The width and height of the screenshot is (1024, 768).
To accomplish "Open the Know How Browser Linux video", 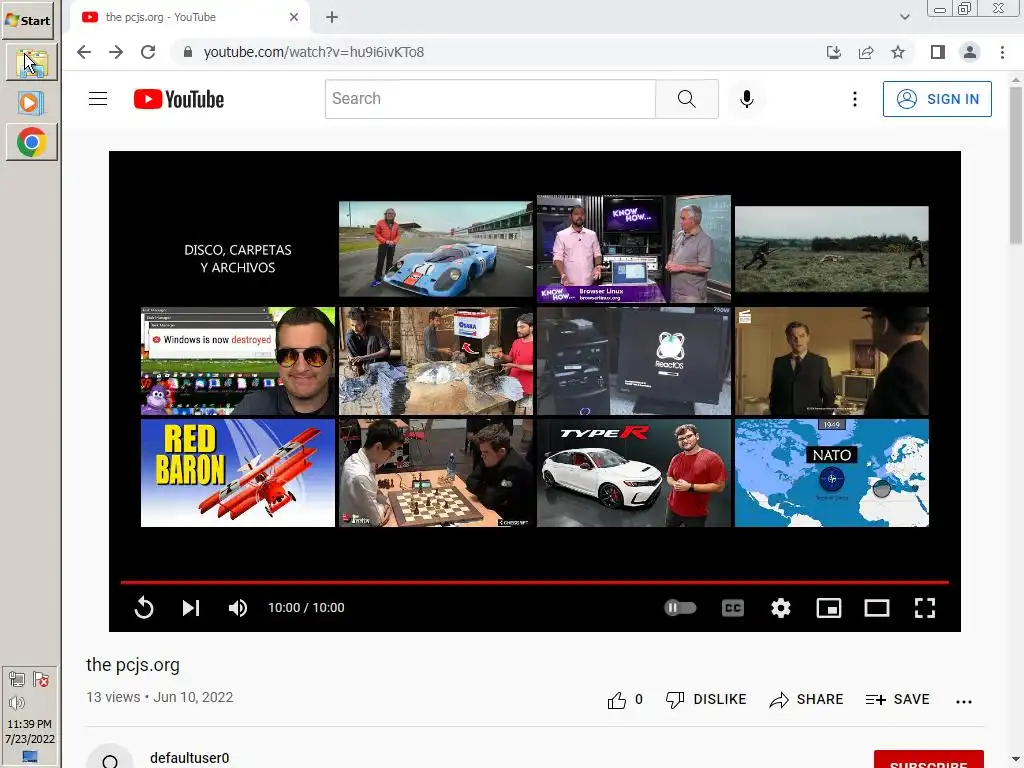I will [633, 249].
